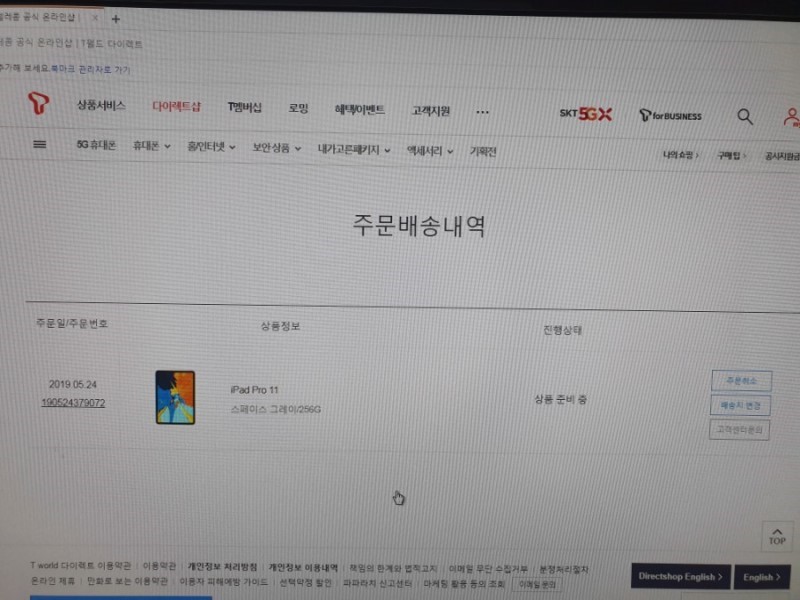
Task: Open T멤버십 menu
Action: click(x=244, y=107)
